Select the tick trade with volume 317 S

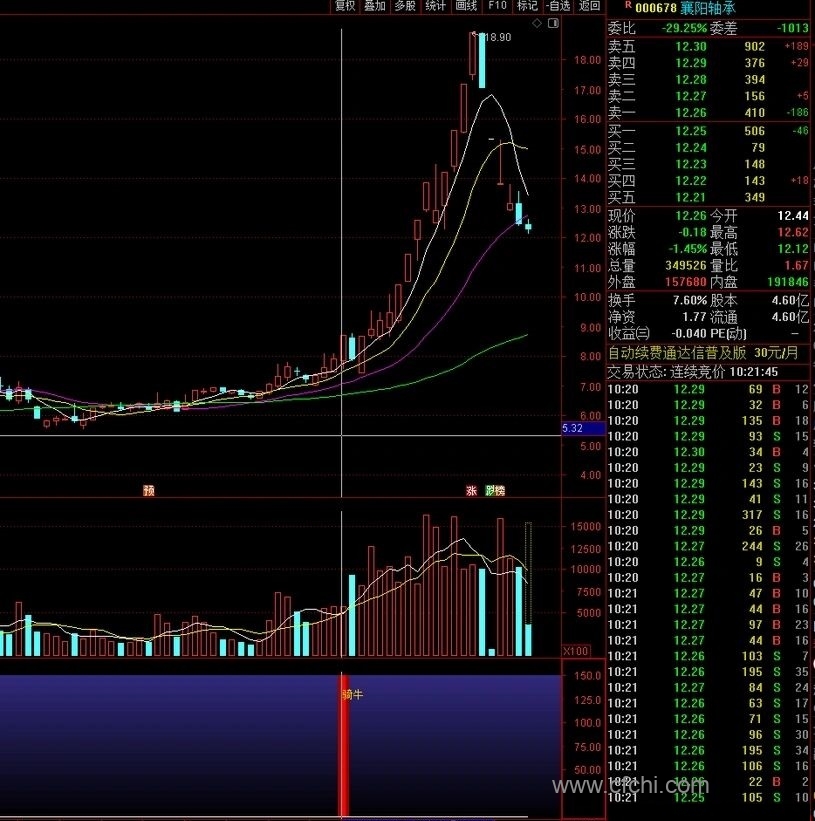pyautogui.click(x=708, y=515)
